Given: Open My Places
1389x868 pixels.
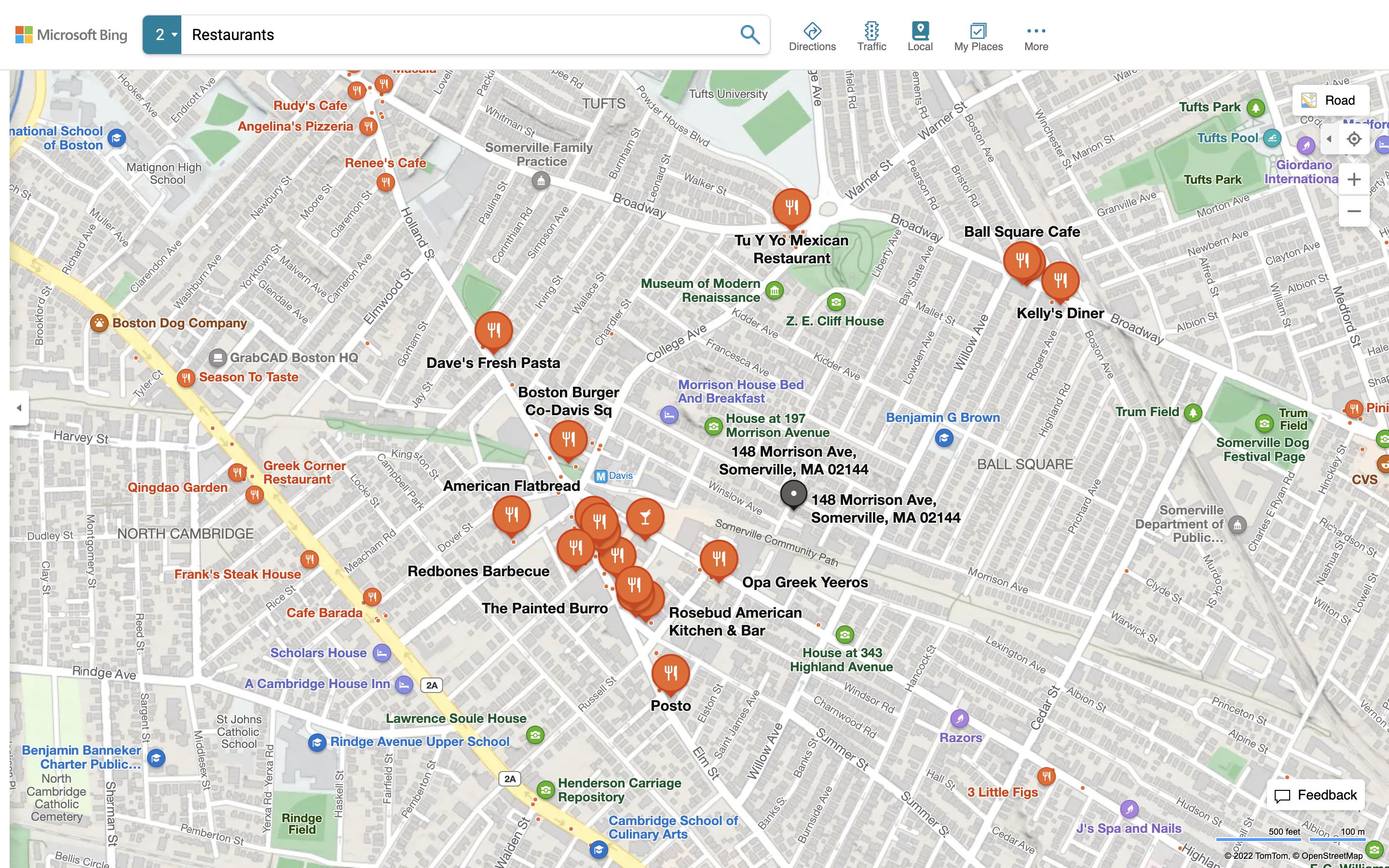Looking at the screenshot, I should point(978,36).
